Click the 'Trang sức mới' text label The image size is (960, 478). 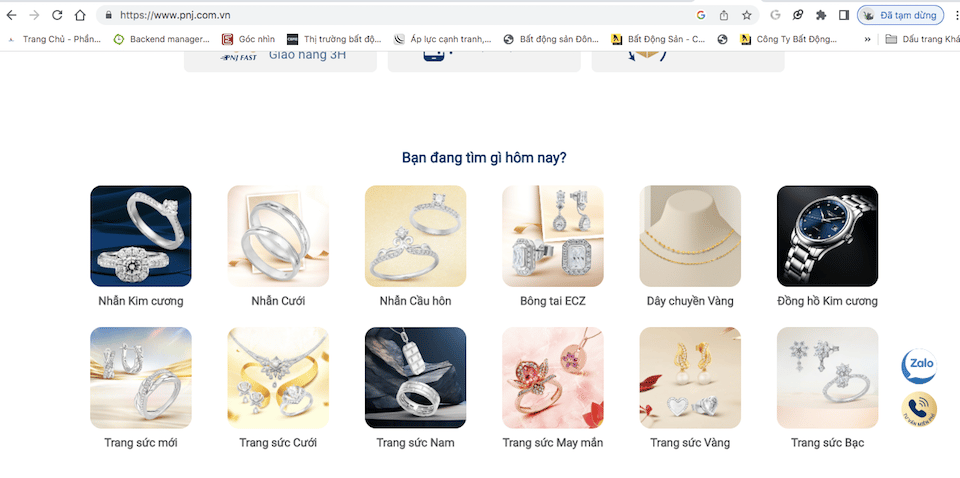[141, 443]
